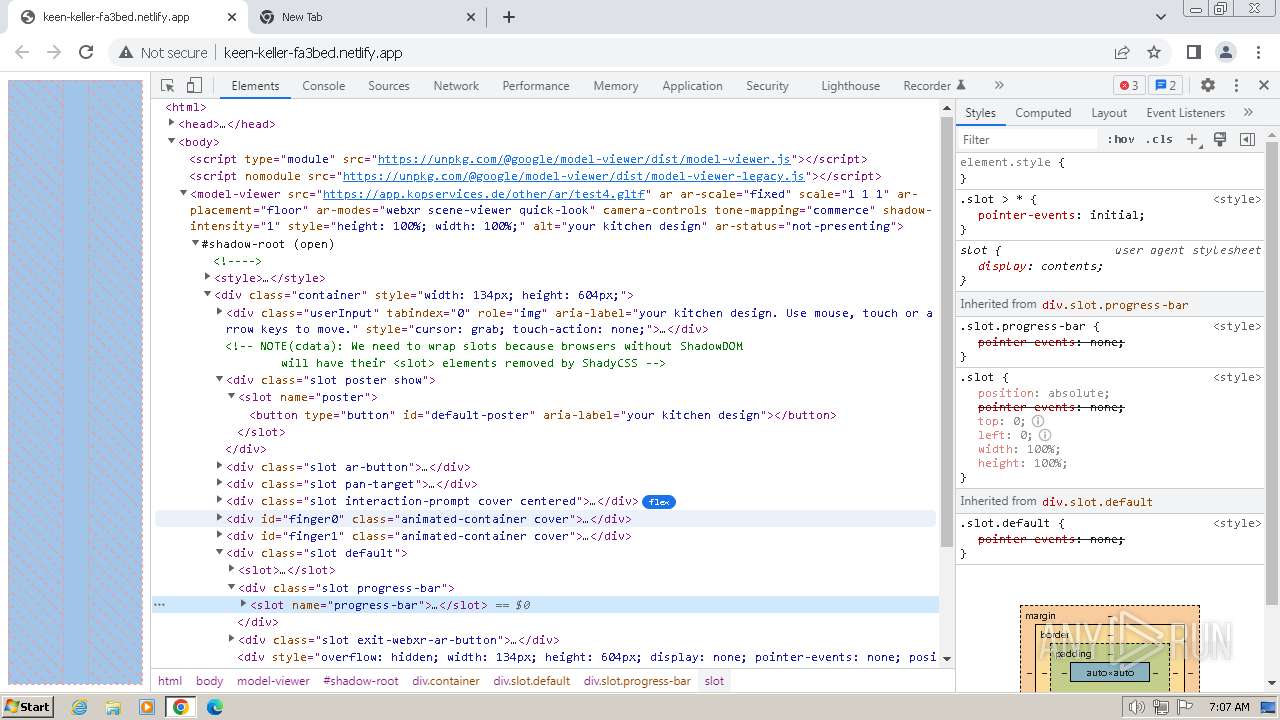This screenshot has width=1280, height=720.
Task: Open a new tab with plus button
Action: point(508,17)
